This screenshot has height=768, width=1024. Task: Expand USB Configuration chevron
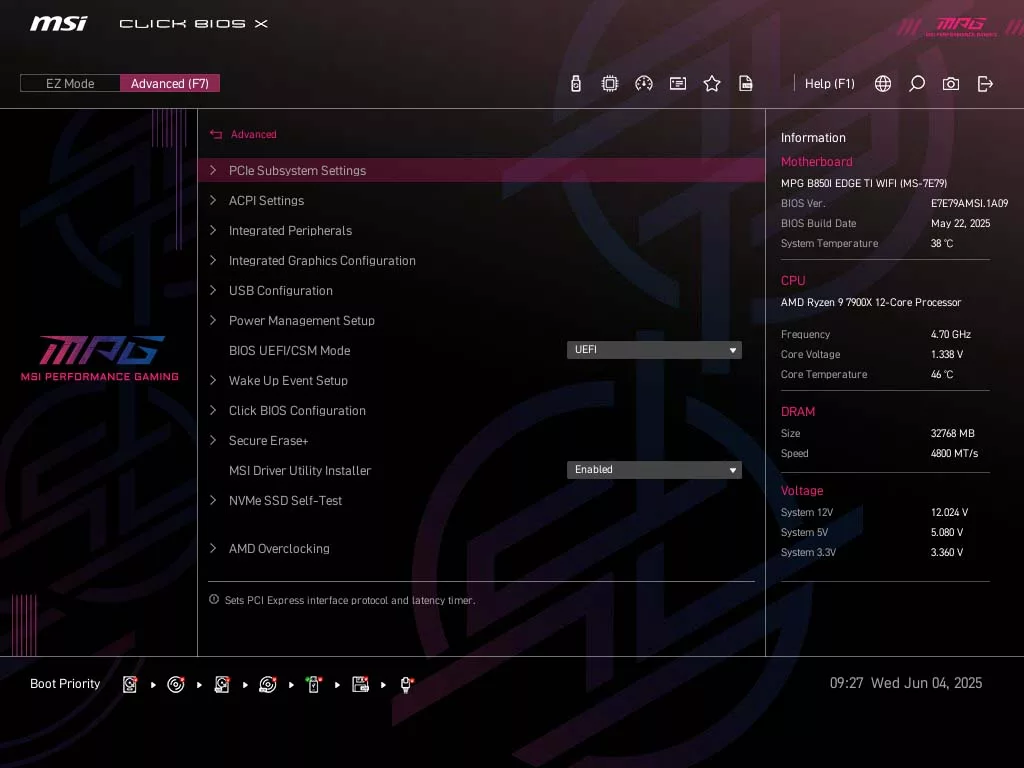[x=213, y=291]
